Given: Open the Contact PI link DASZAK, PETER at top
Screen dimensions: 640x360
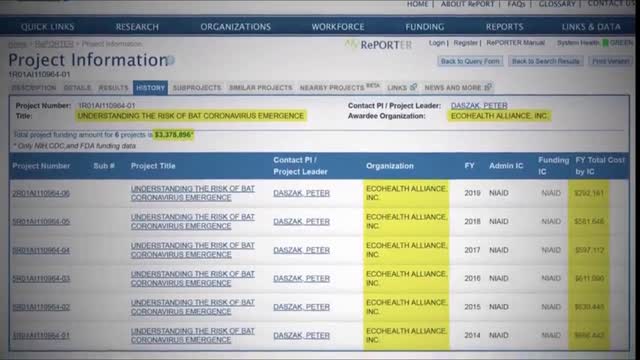Looking at the screenshot, I should point(479,106).
